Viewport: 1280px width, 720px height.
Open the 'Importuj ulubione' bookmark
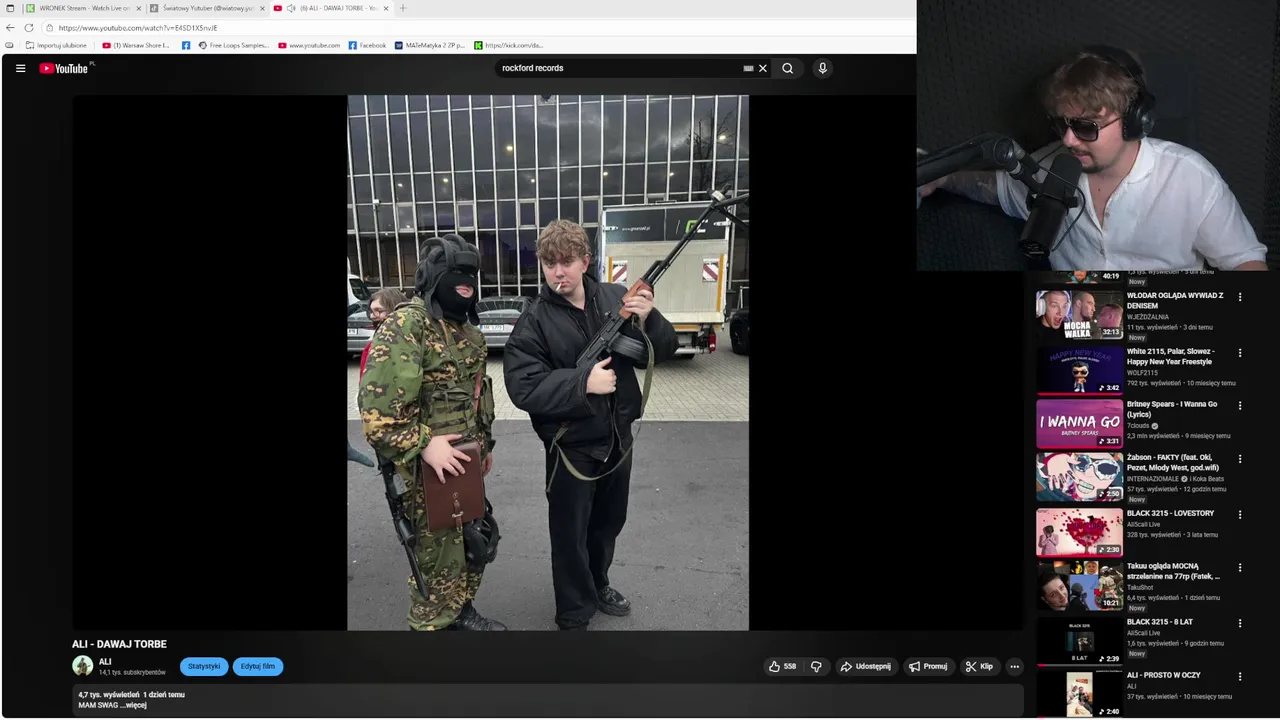56,45
